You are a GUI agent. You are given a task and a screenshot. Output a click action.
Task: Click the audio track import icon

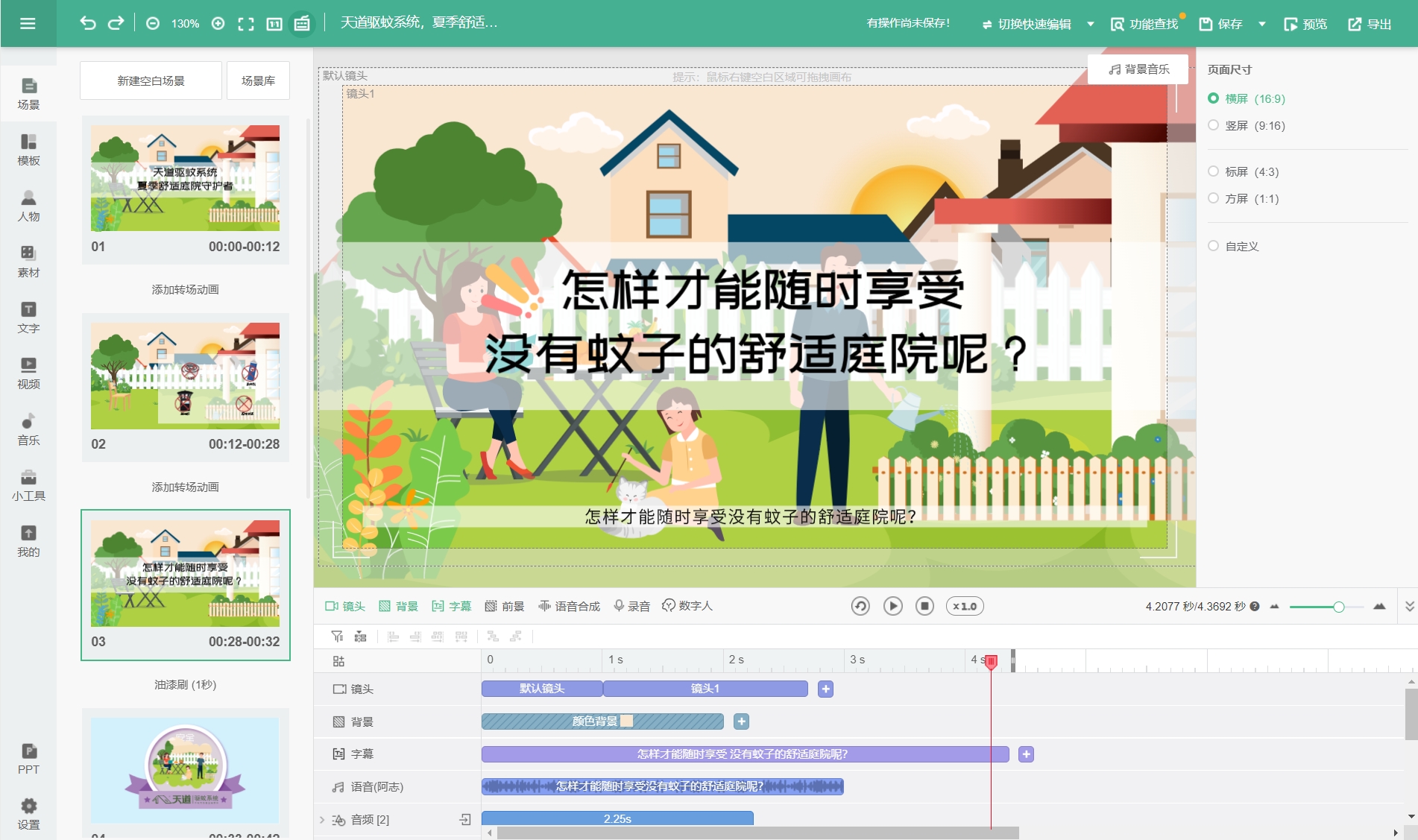pos(465,819)
